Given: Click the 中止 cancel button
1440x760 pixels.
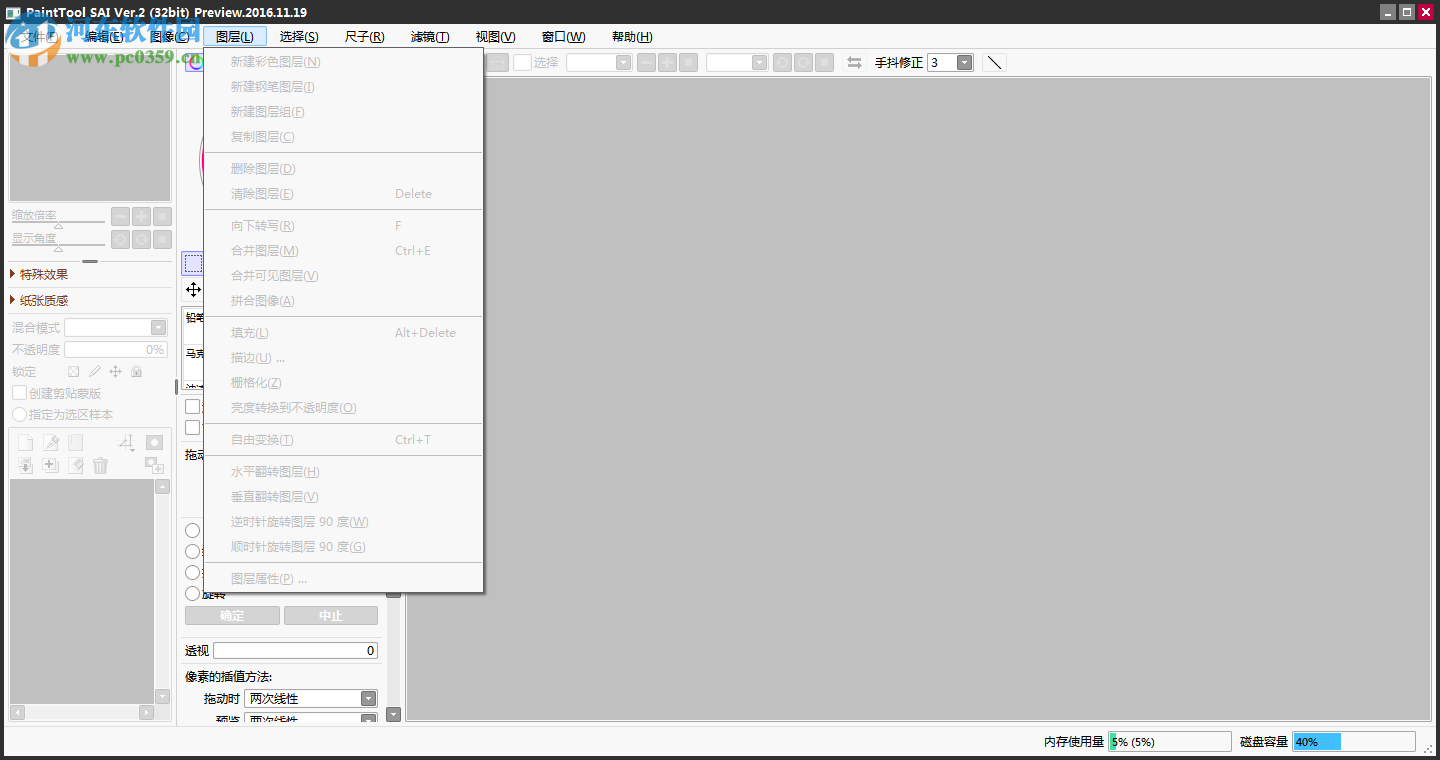Looking at the screenshot, I should (x=331, y=615).
